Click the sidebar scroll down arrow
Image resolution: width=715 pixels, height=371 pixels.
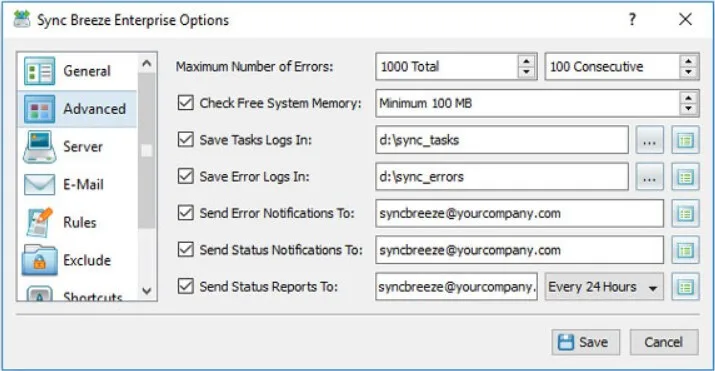[x=147, y=290]
